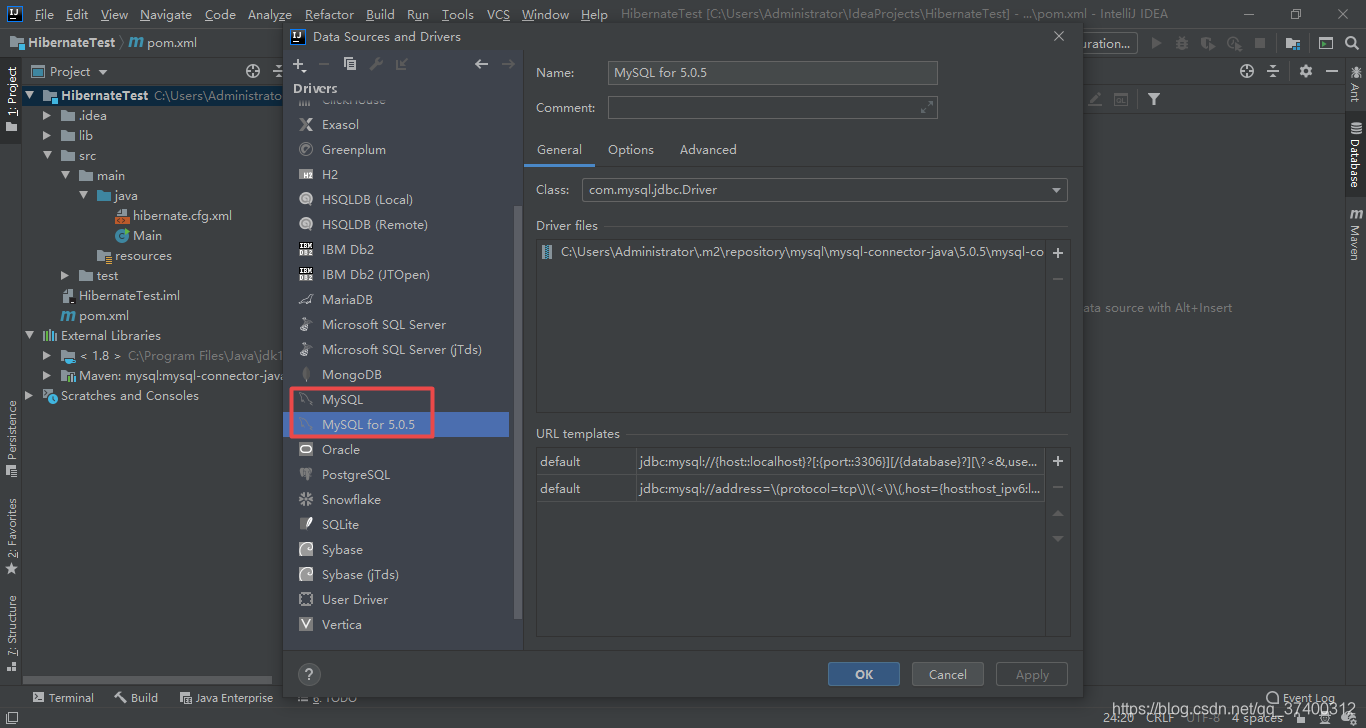Open the Java Enterprise tool window
1366x728 pixels.
[226, 698]
